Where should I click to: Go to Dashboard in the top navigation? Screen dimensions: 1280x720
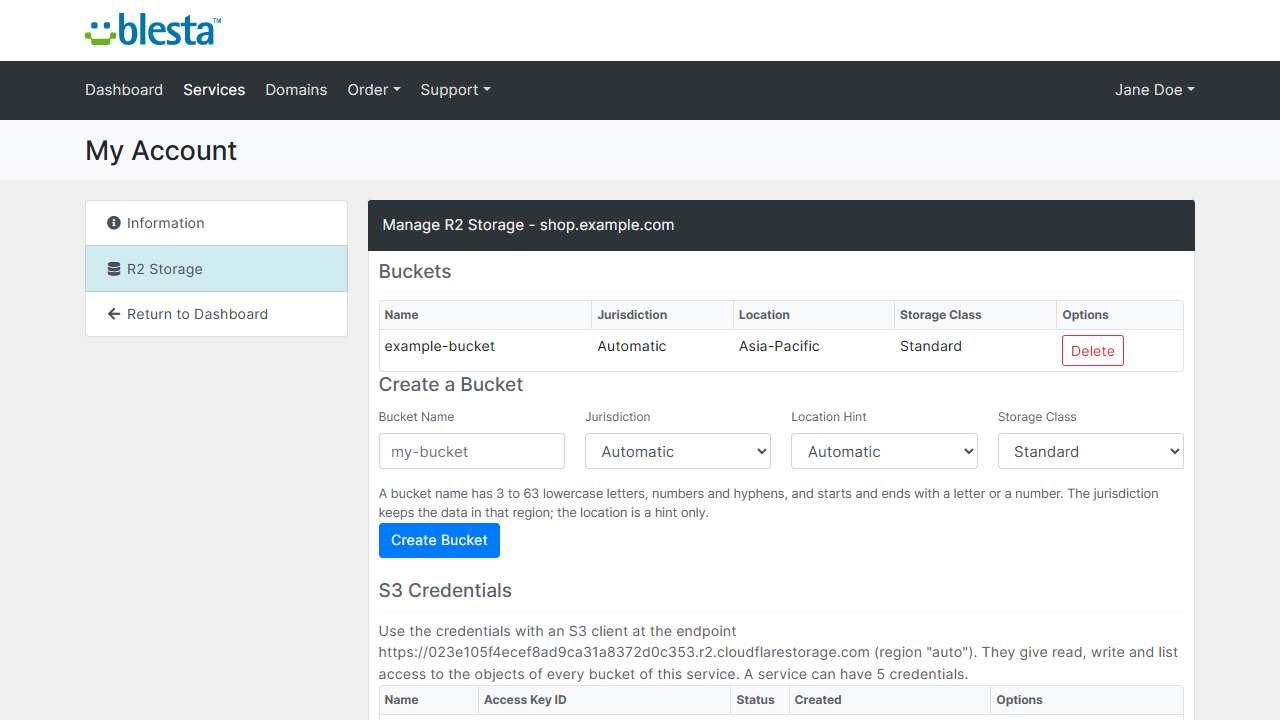(x=124, y=90)
